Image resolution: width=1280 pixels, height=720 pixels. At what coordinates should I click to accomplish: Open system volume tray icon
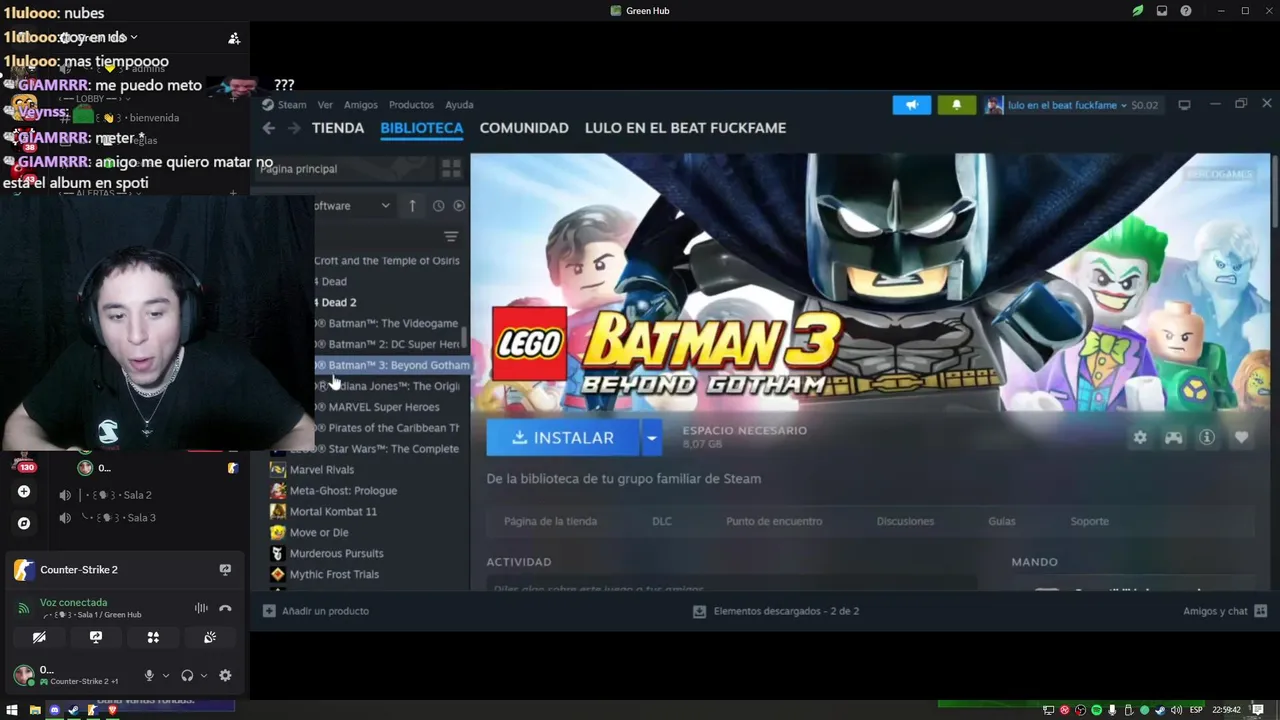click(x=1177, y=710)
